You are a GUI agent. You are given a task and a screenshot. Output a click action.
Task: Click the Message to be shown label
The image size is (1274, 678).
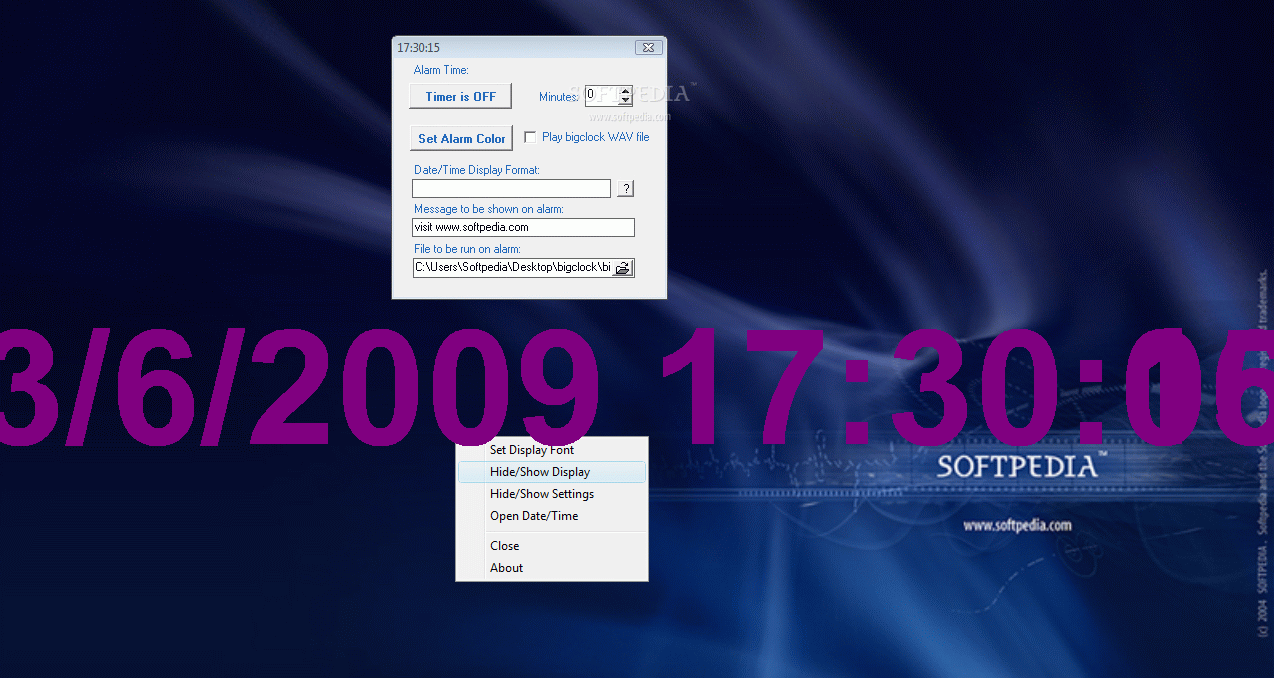(489, 209)
